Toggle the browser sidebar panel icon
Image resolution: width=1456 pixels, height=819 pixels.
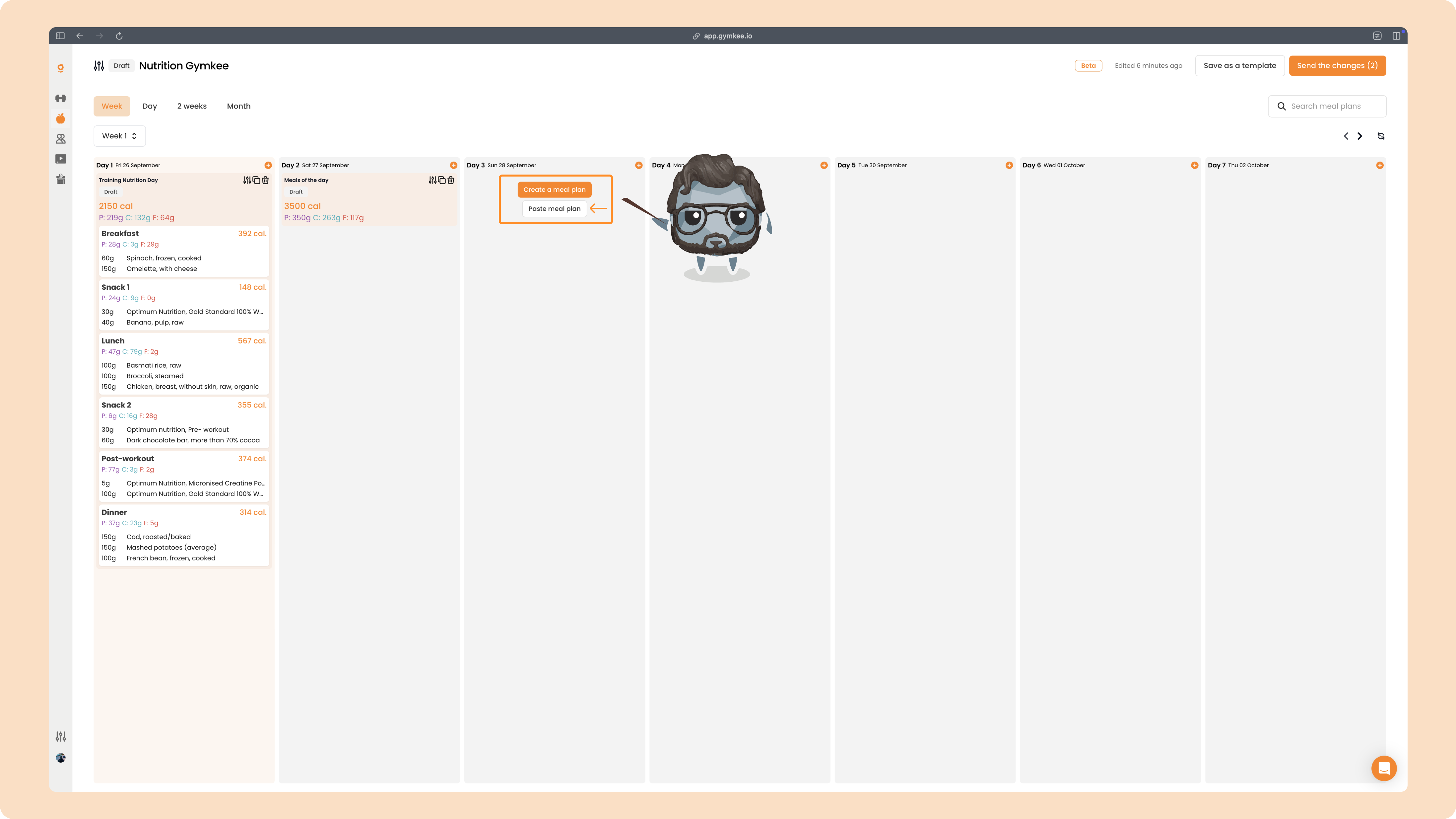[x=60, y=36]
